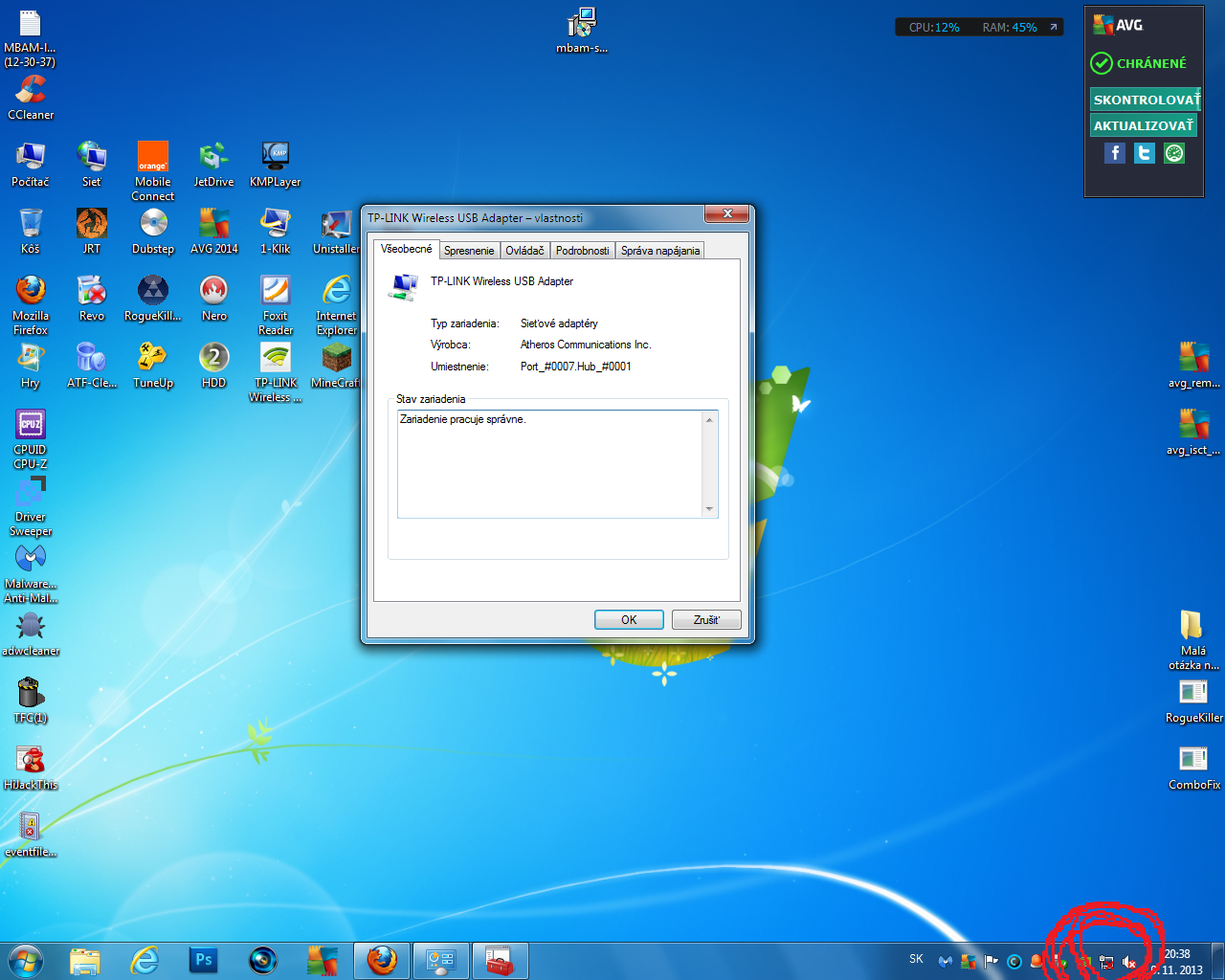Screen dimensions: 1225x980
Task: Open the Windows Start menu
Action: [26, 961]
